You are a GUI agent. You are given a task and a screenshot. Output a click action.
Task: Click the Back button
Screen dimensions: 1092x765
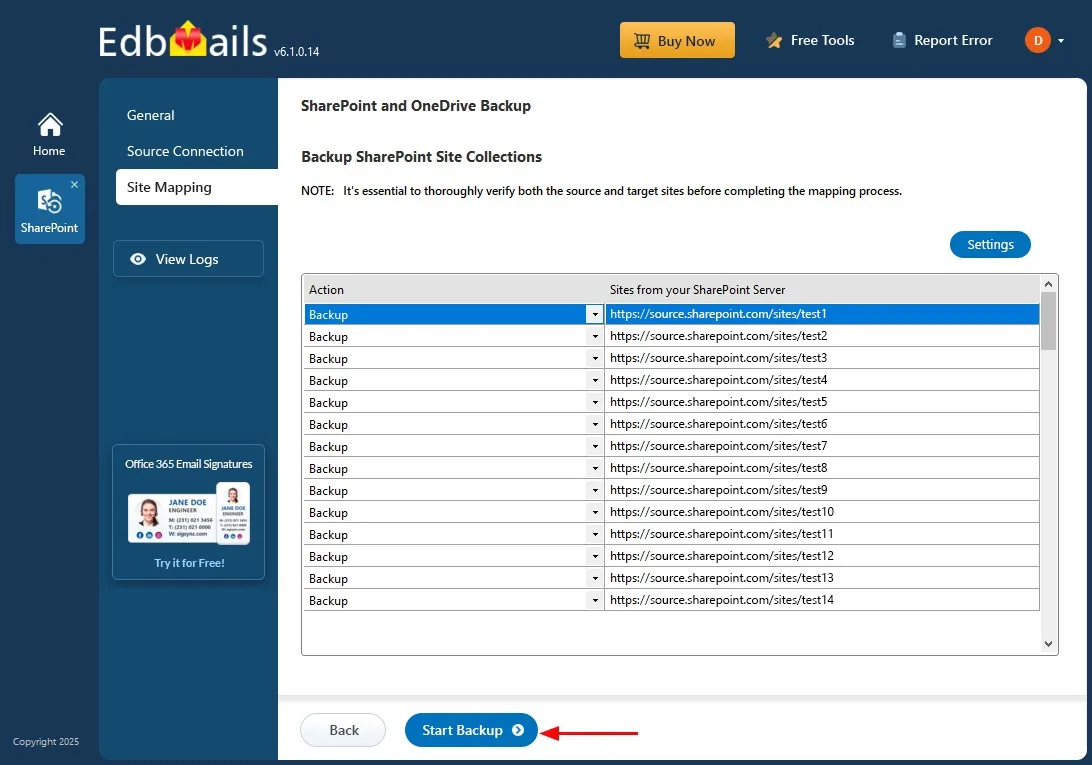click(x=343, y=729)
